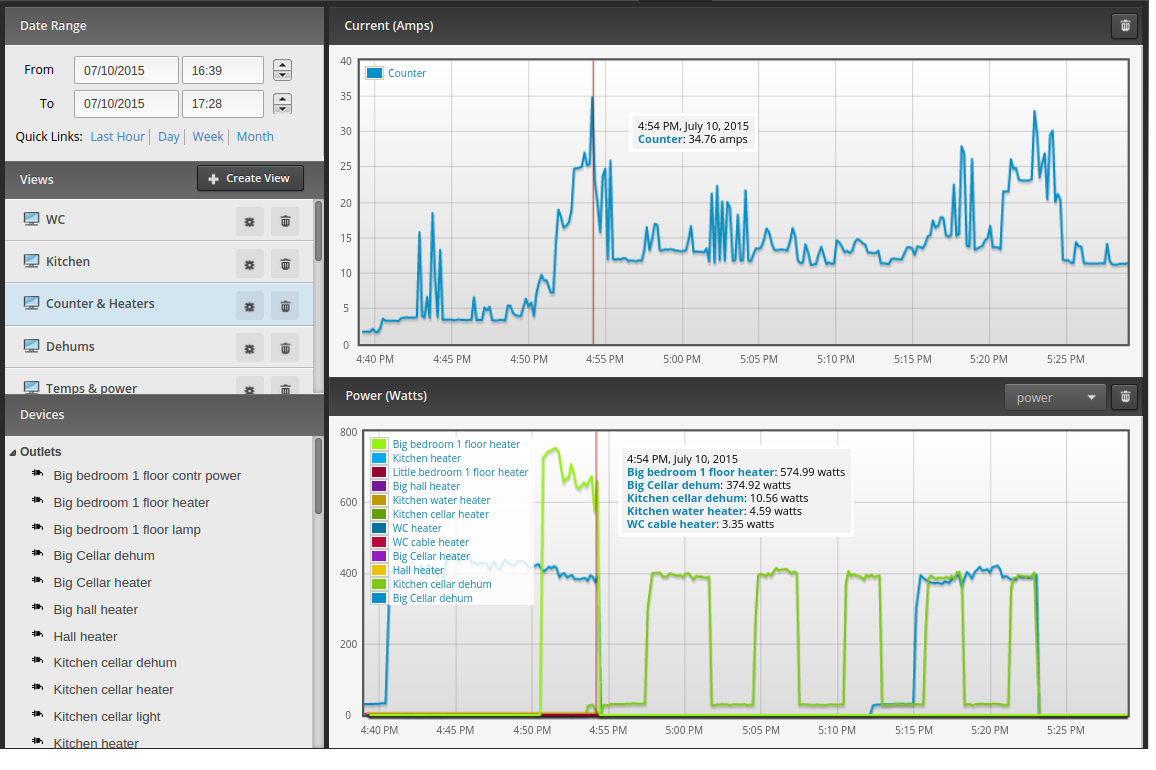Click the Kitchen view monitor icon

click(x=31, y=261)
